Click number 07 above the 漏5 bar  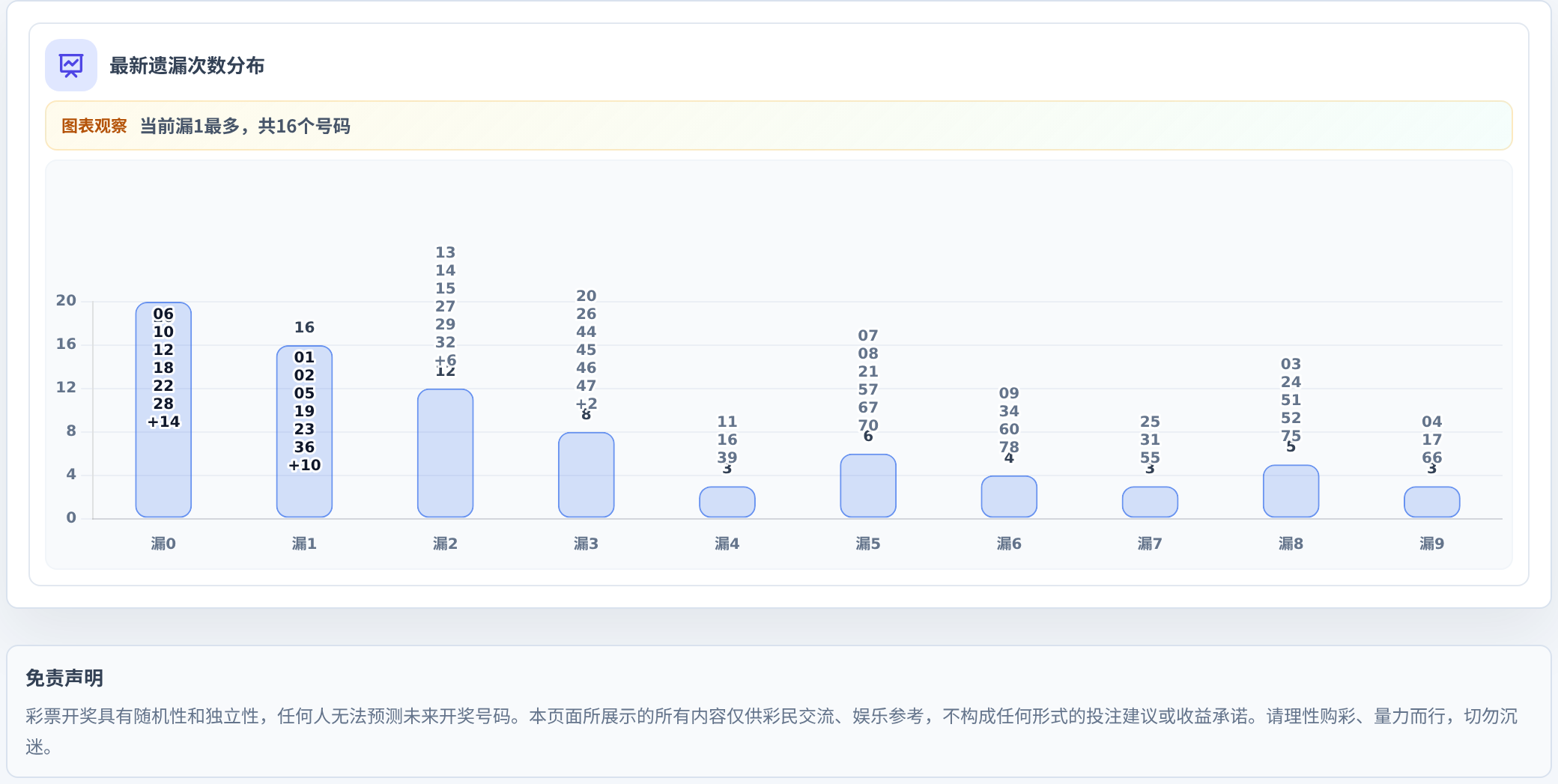point(867,335)
